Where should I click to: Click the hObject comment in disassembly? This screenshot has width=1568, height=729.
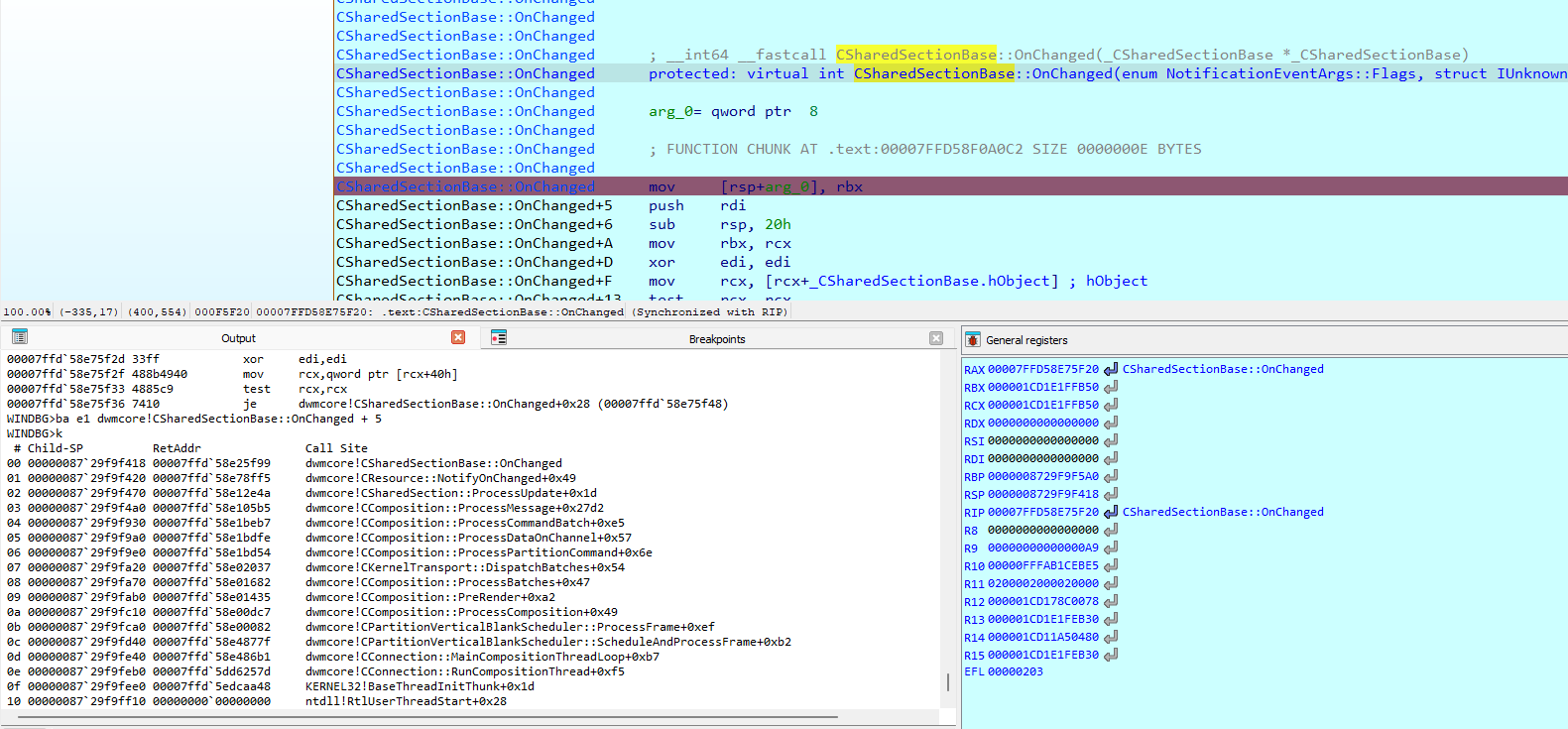tap(1108, 281)
